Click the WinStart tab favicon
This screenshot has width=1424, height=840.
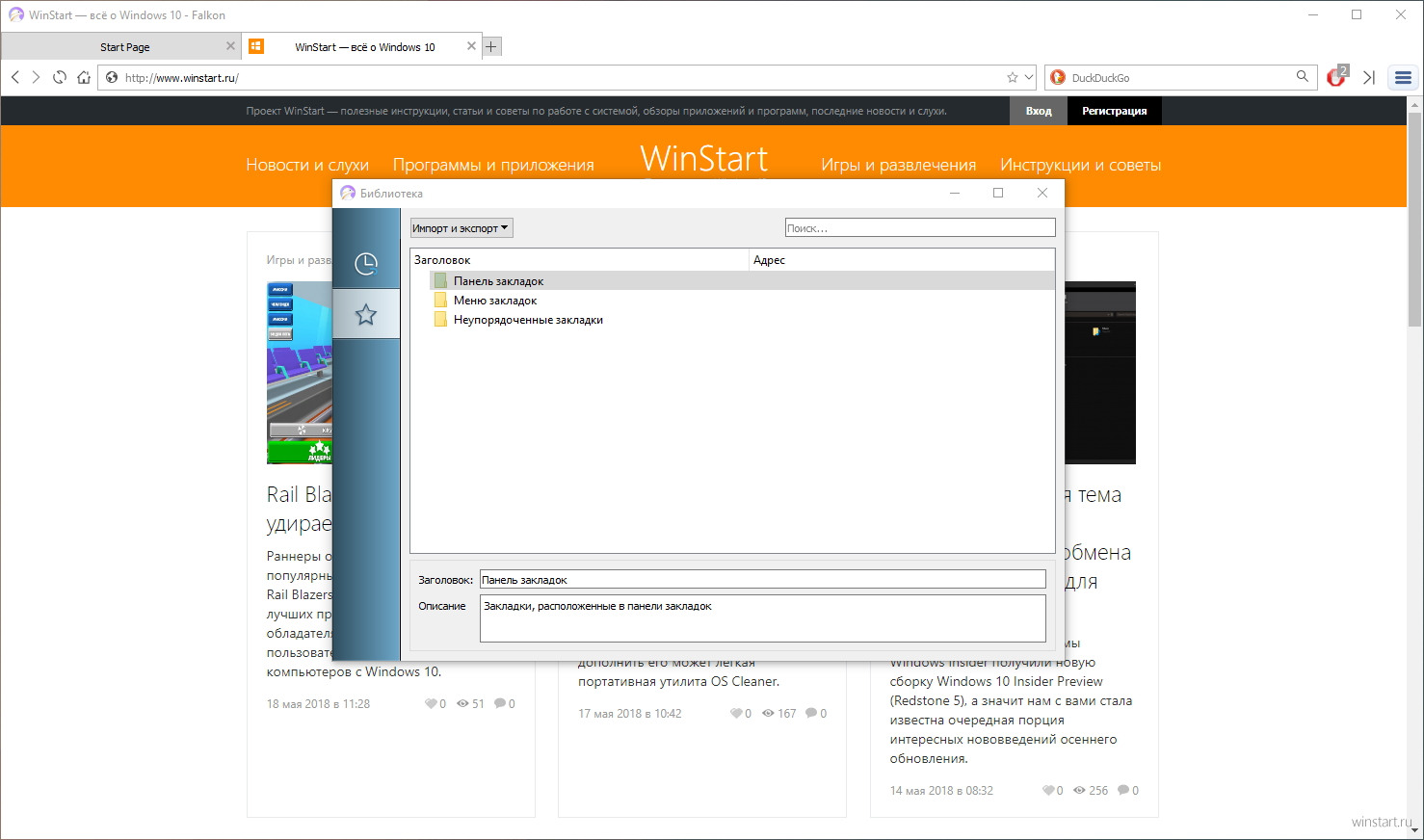click(x=256, y=46)
